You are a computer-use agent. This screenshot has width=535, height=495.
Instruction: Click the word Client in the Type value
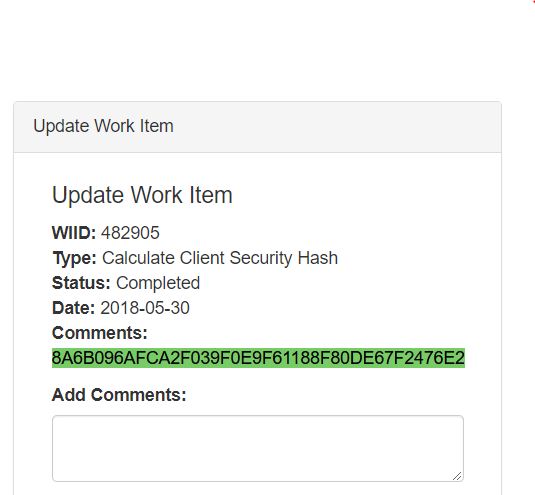point(202,258)
